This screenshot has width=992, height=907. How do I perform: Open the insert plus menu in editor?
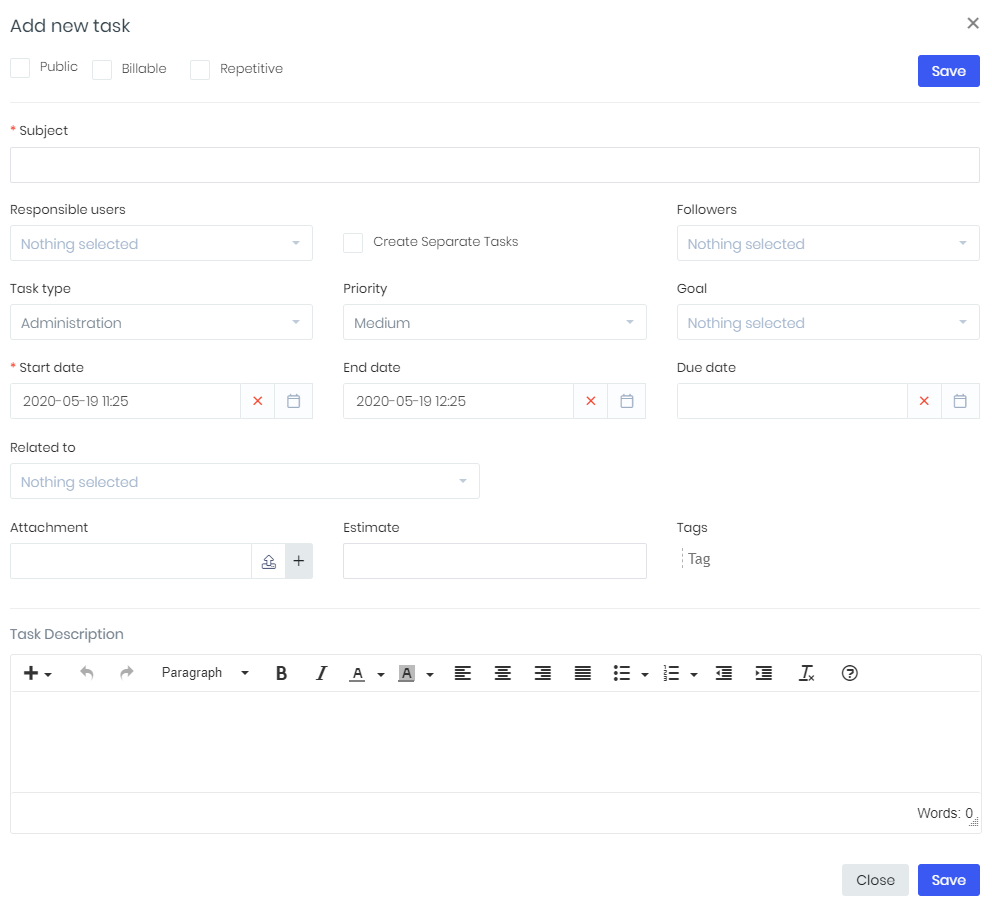[37, 673]
